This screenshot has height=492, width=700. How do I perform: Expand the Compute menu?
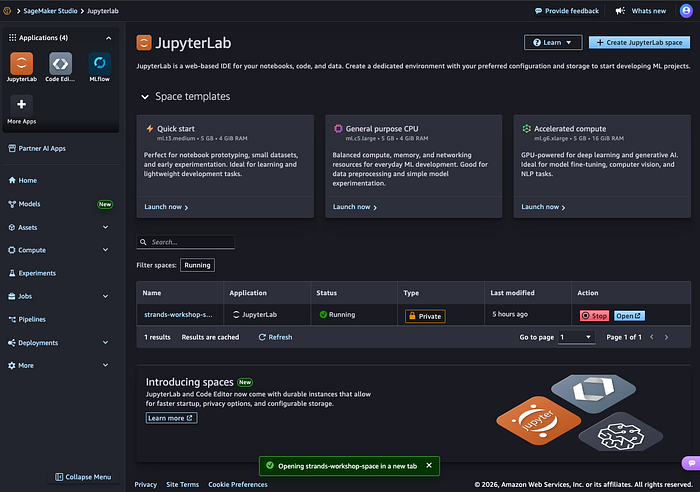coord(105,250)
